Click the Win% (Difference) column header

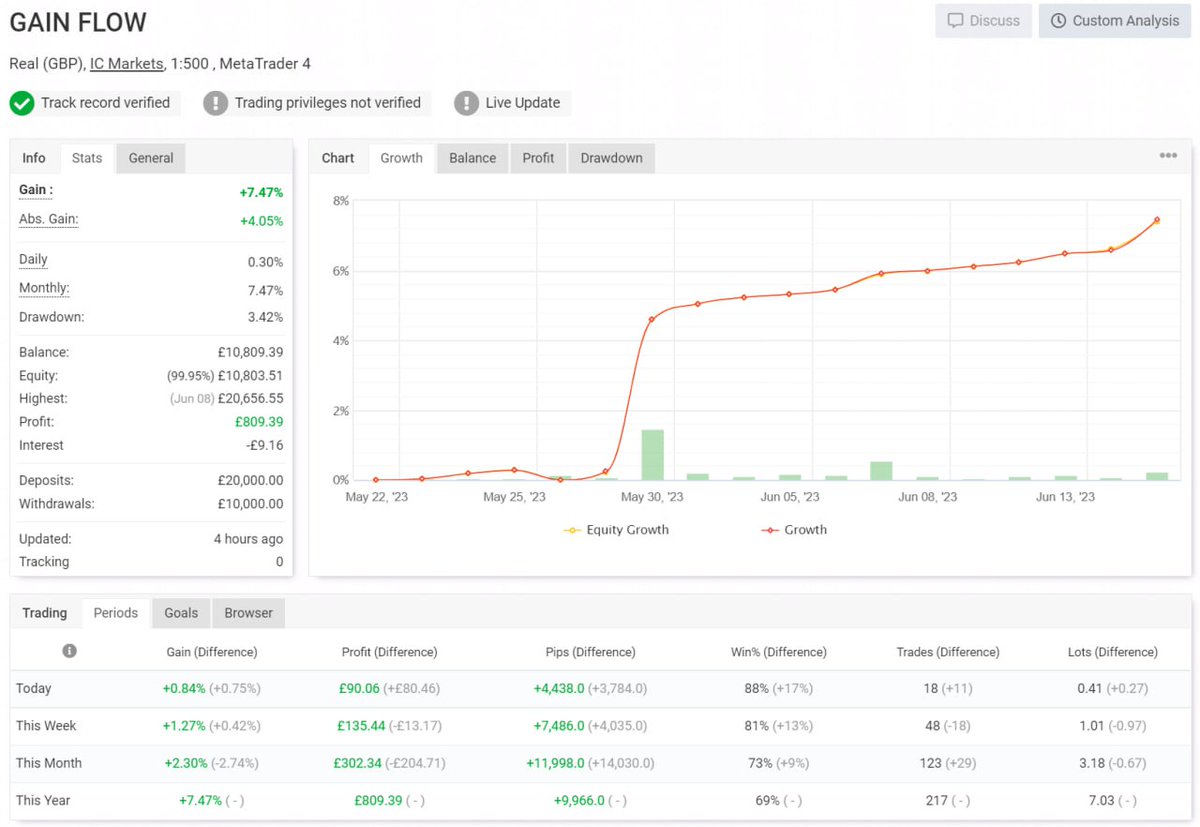pos(779,652)
